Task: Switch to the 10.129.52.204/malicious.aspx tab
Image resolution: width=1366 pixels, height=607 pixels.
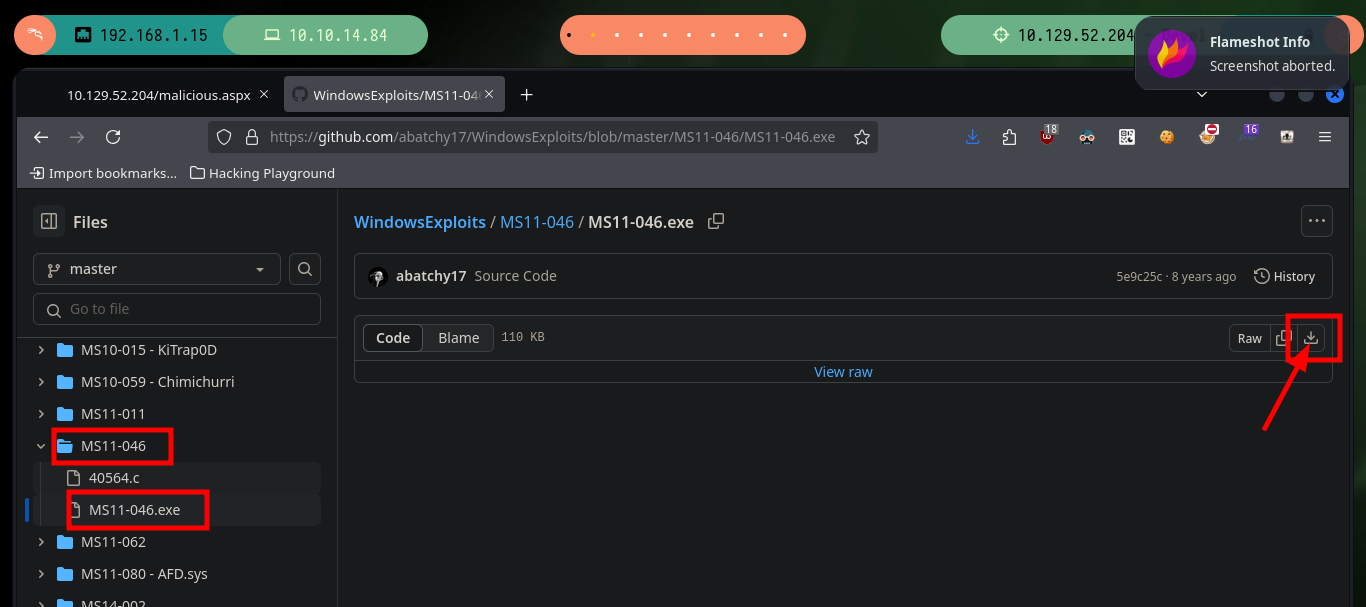Action: 159,95
